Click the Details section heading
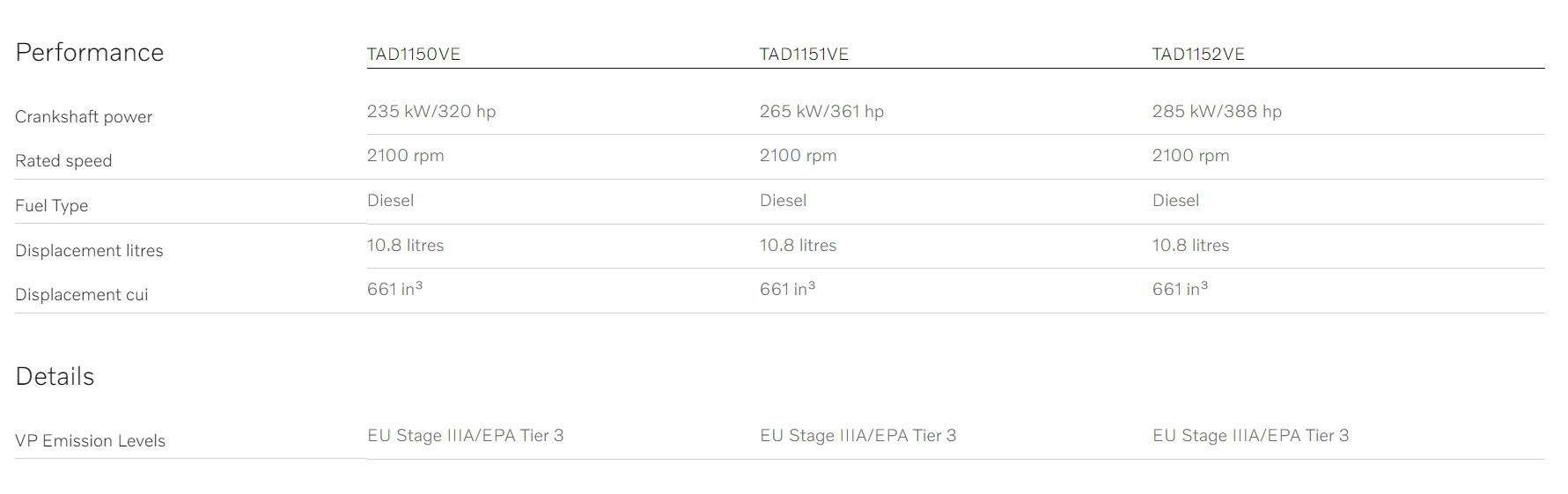The image size is (1568, 494). click(55, 377)
